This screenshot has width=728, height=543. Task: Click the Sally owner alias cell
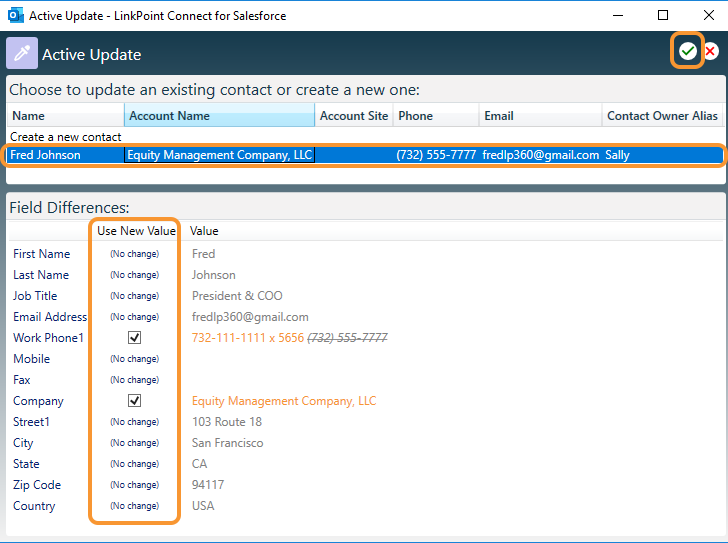(617, 155)
